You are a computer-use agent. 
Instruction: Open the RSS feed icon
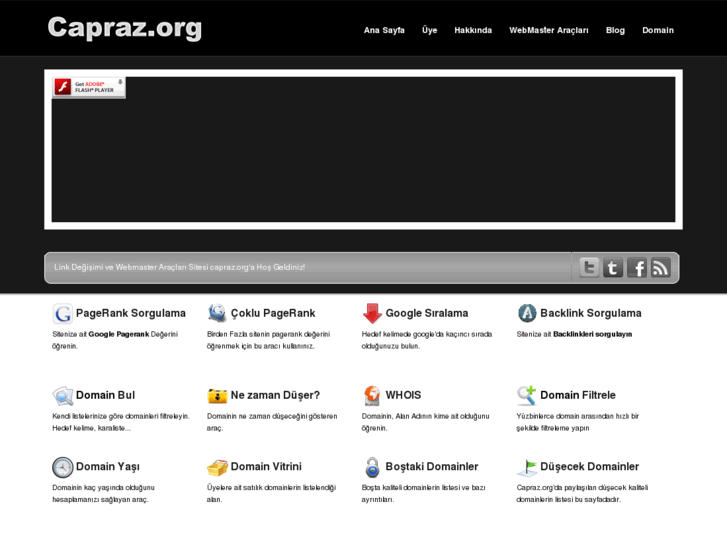[661, 268]
